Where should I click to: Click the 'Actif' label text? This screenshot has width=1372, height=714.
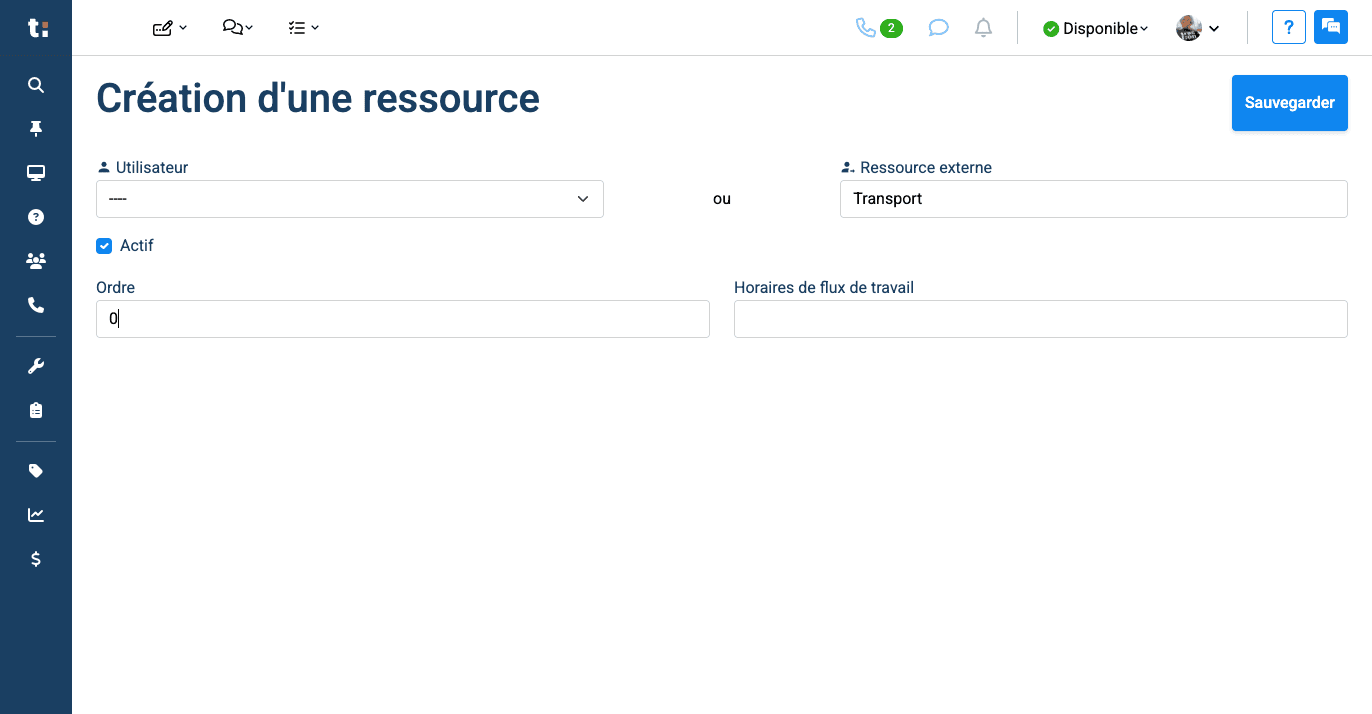137,246
